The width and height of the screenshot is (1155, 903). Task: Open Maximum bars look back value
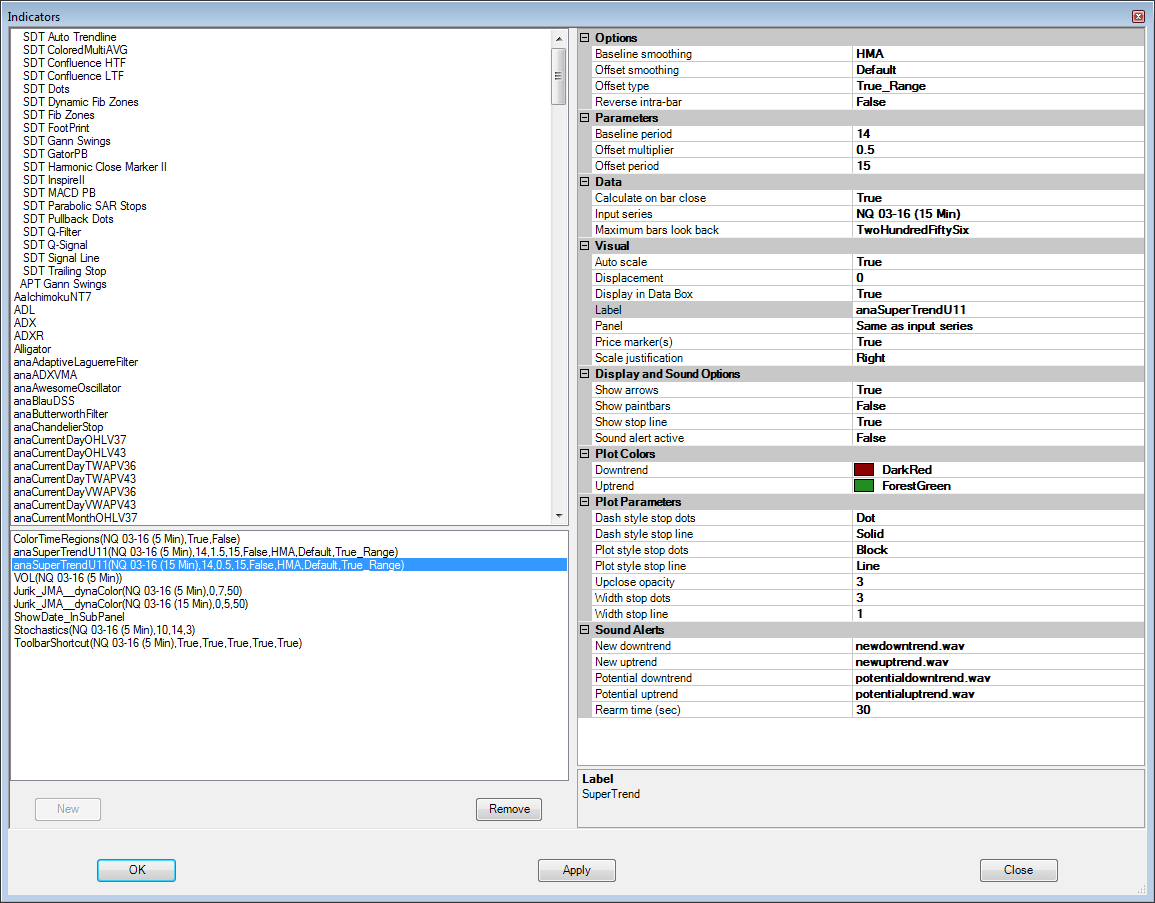998,230
